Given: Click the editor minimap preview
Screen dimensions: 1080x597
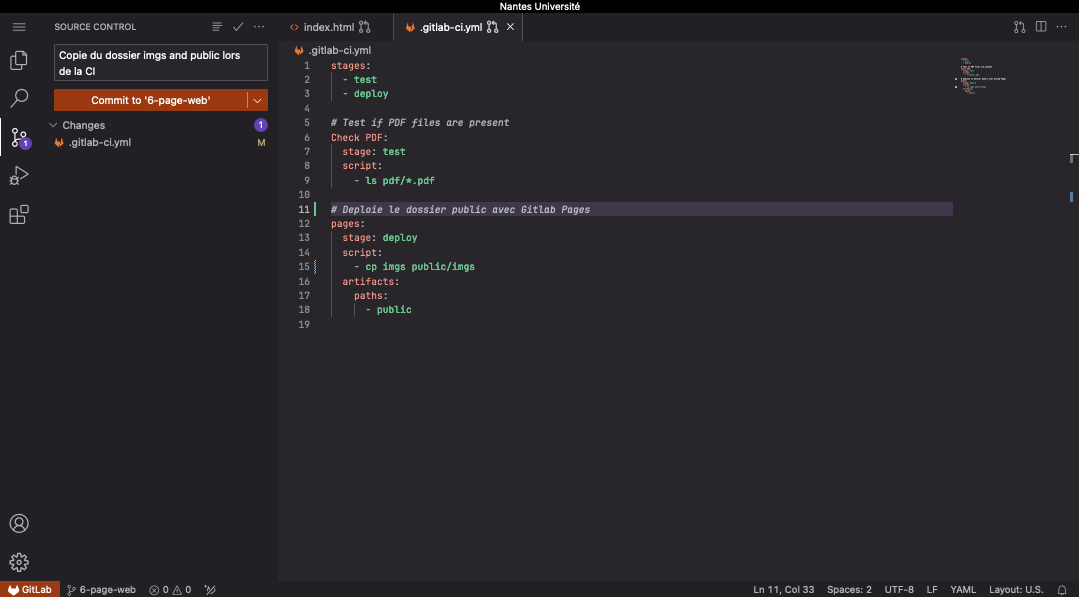Looking at the screenshot, I should 984,76.
